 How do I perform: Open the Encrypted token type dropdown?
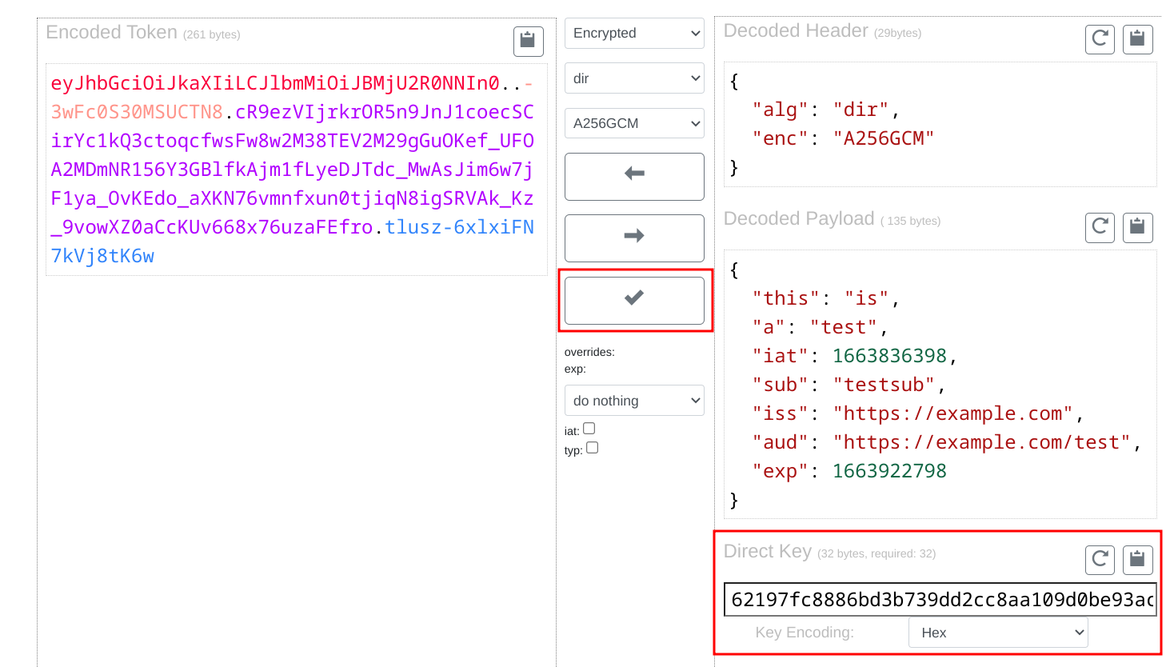[x=634, y=33]
